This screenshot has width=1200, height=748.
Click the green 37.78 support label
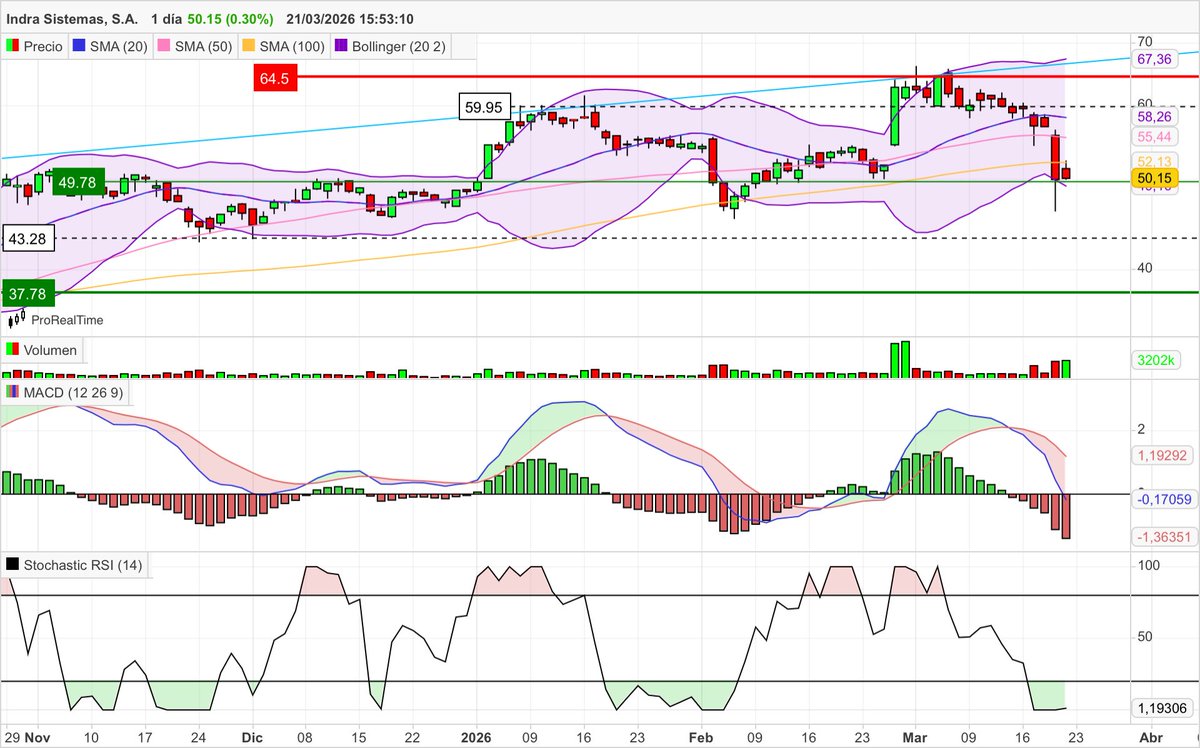click(x=28, y=293)
